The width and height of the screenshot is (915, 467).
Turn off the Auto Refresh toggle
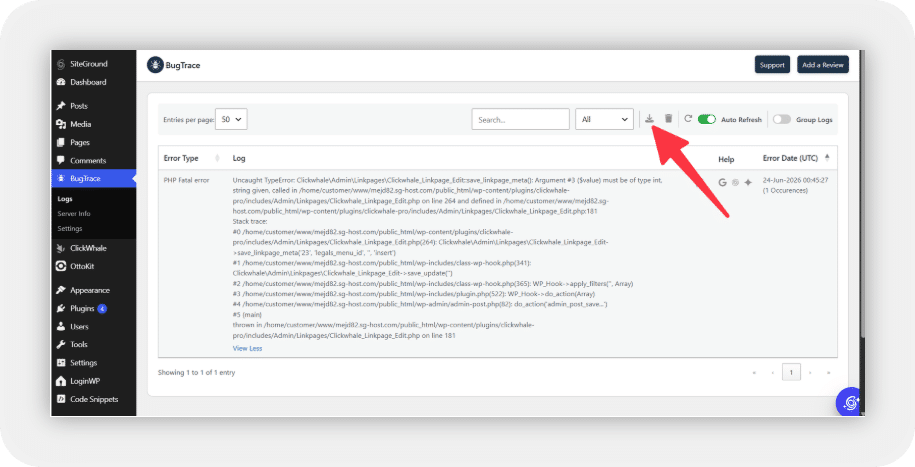(x=707, y=119)
